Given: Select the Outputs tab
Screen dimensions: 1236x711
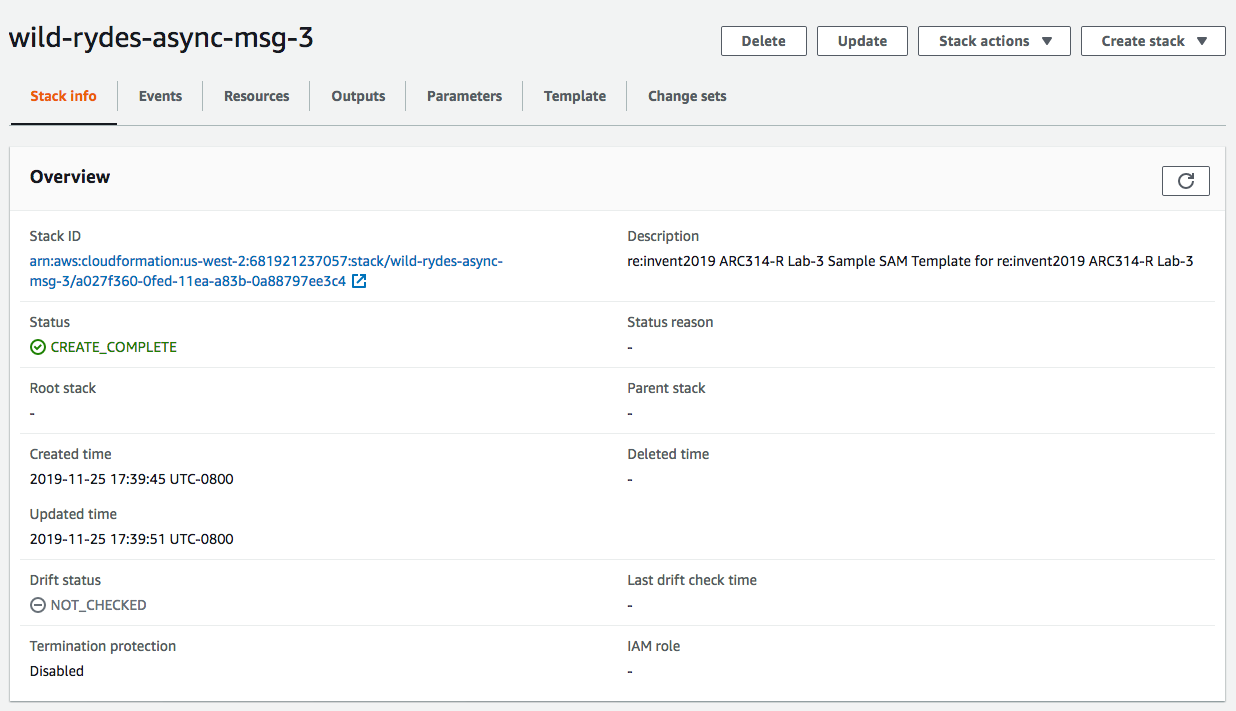Looking at the screenshot, I should (358, 96).
